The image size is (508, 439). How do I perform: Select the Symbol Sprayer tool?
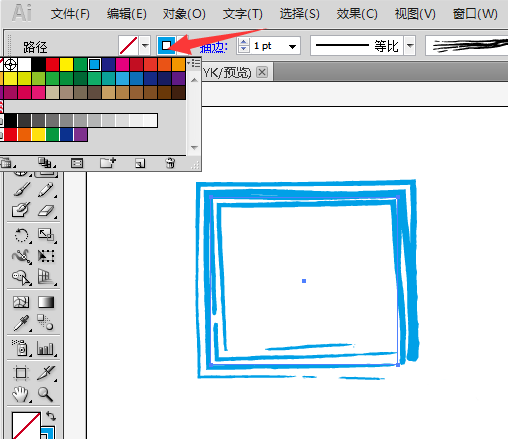pyautogui.click(x=21, y=348)
